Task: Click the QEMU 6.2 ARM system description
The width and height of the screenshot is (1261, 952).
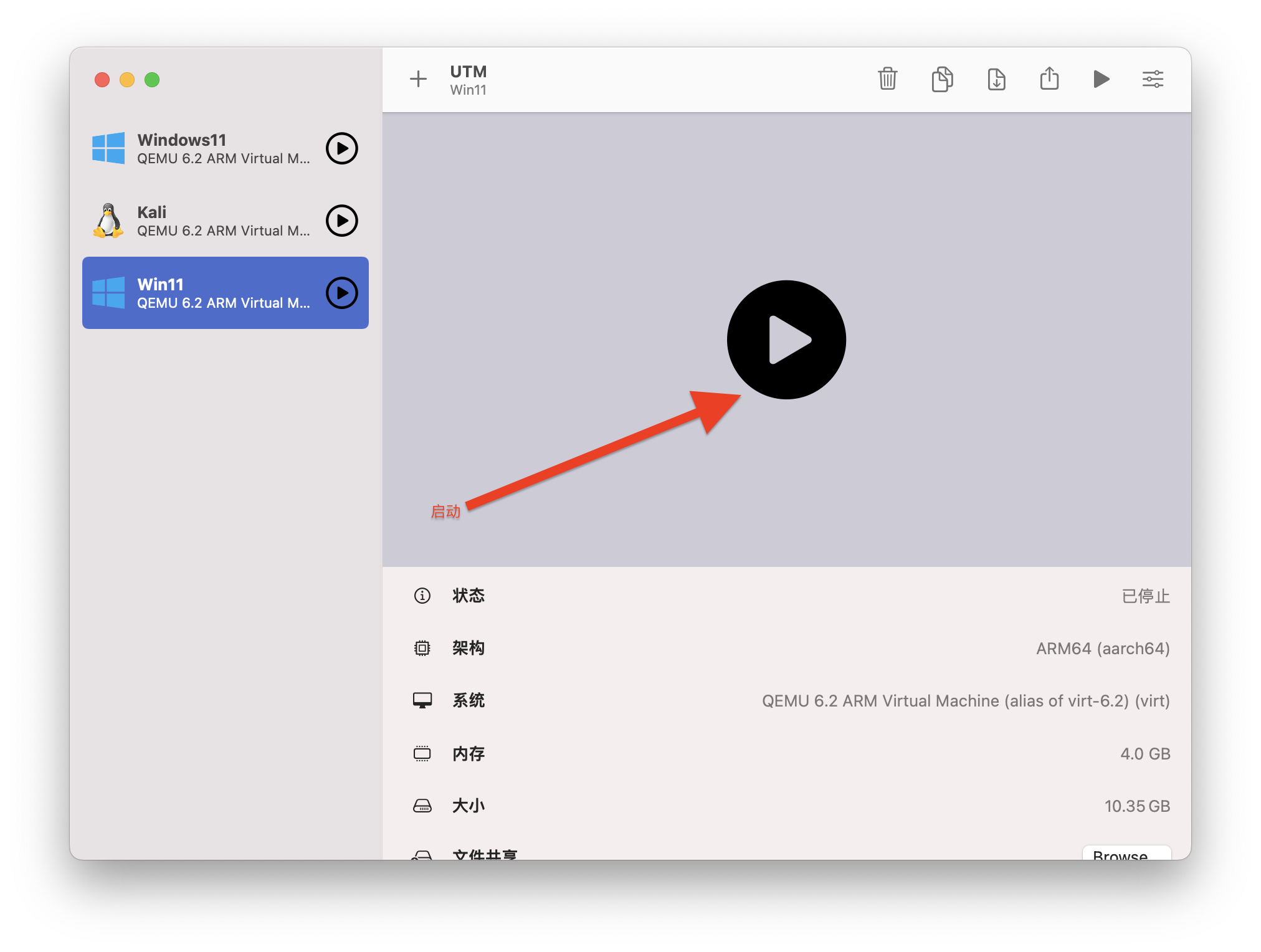Action: pos(966,700)
